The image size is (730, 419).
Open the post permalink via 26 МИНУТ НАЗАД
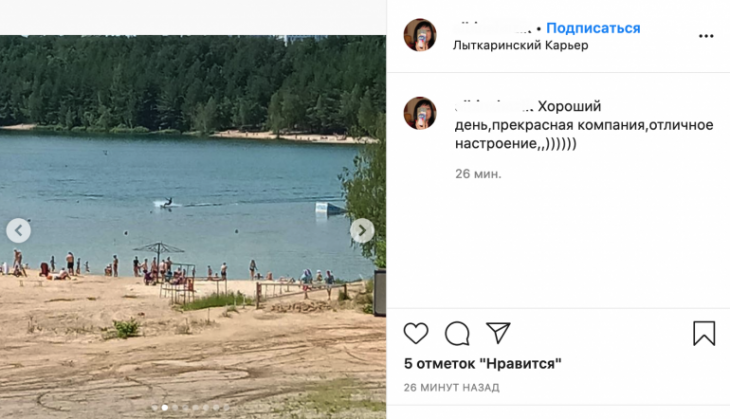click(452, 387)
